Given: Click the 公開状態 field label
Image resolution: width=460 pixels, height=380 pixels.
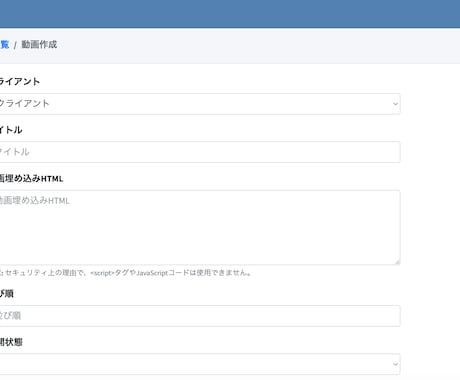Looking at the screenshot, I should click(x=11, y=342).
